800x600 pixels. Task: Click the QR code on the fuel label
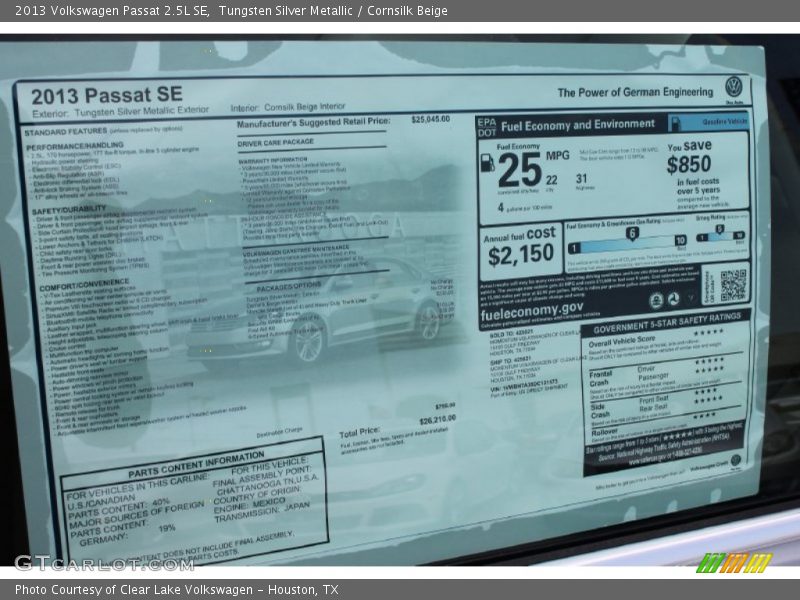(732, 285)
